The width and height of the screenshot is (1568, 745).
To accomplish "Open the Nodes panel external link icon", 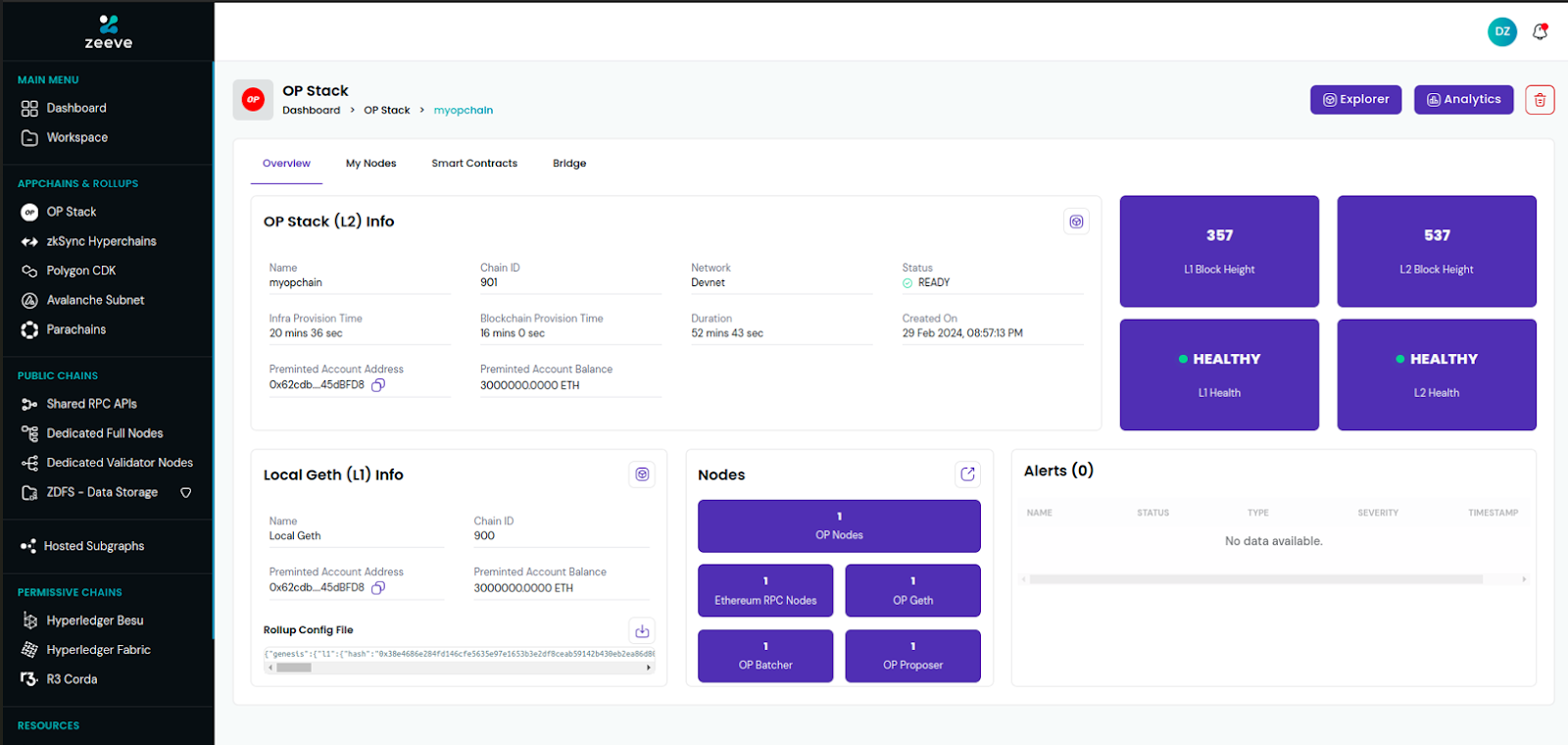I will point(967,474).
